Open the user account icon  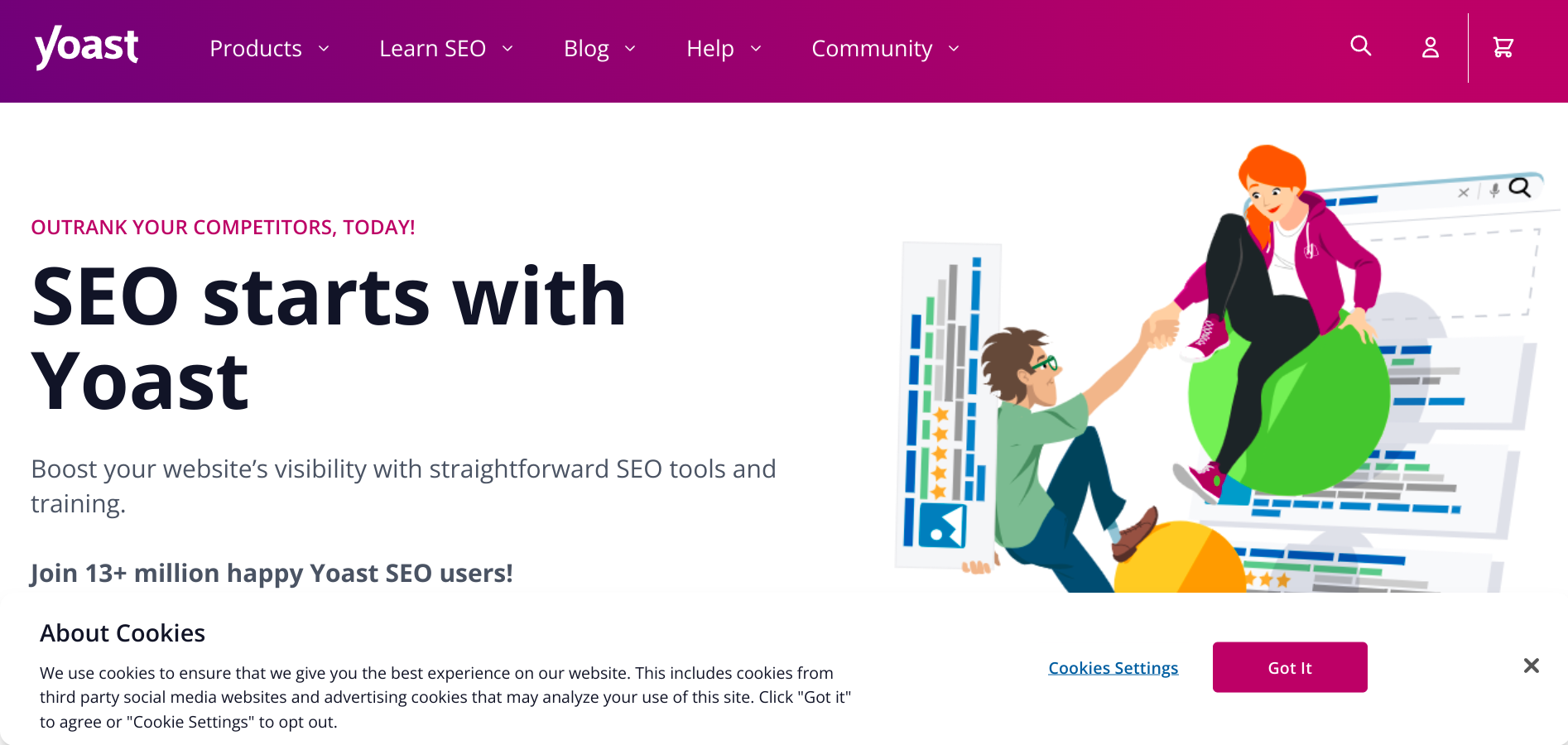point(1431,47)
